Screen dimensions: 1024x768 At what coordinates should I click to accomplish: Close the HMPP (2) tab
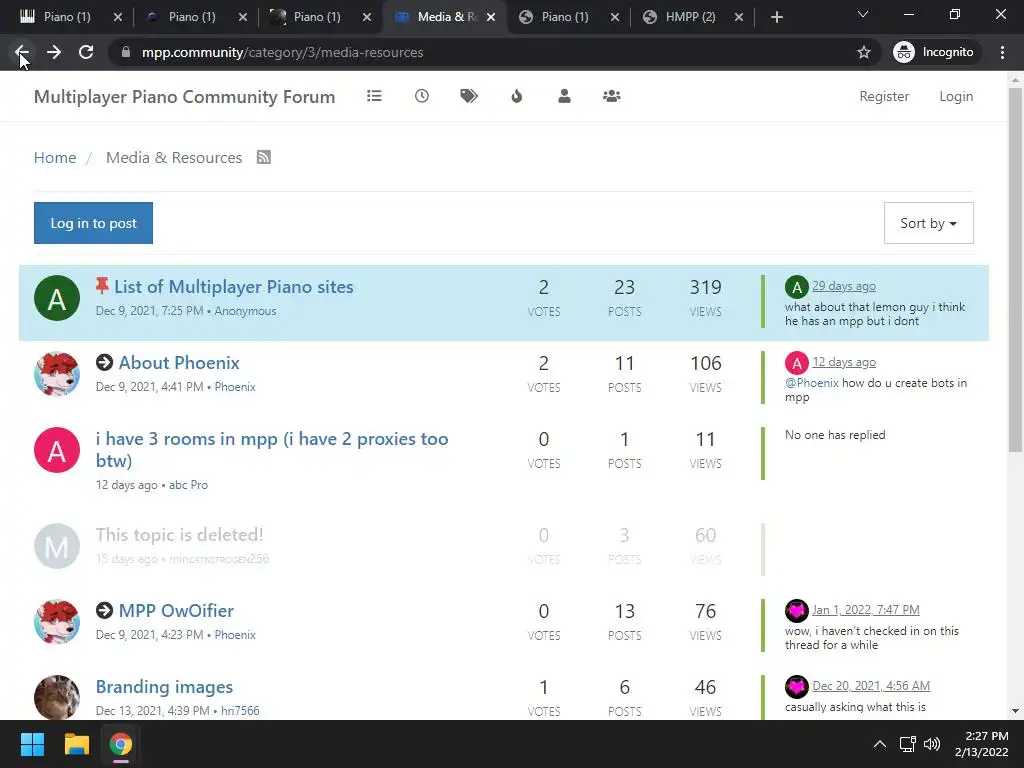739,17
